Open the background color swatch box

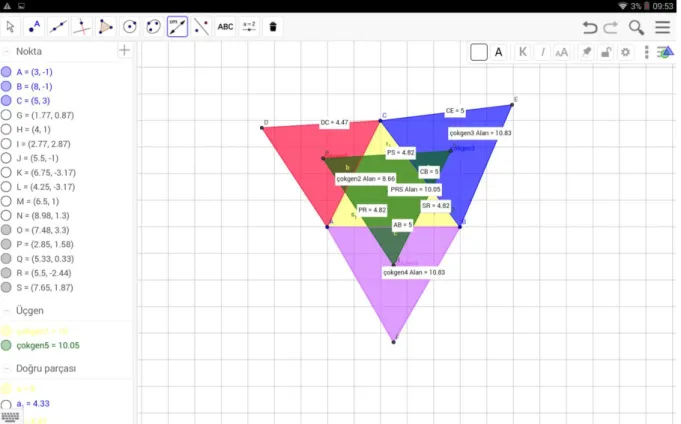(479, 52)
